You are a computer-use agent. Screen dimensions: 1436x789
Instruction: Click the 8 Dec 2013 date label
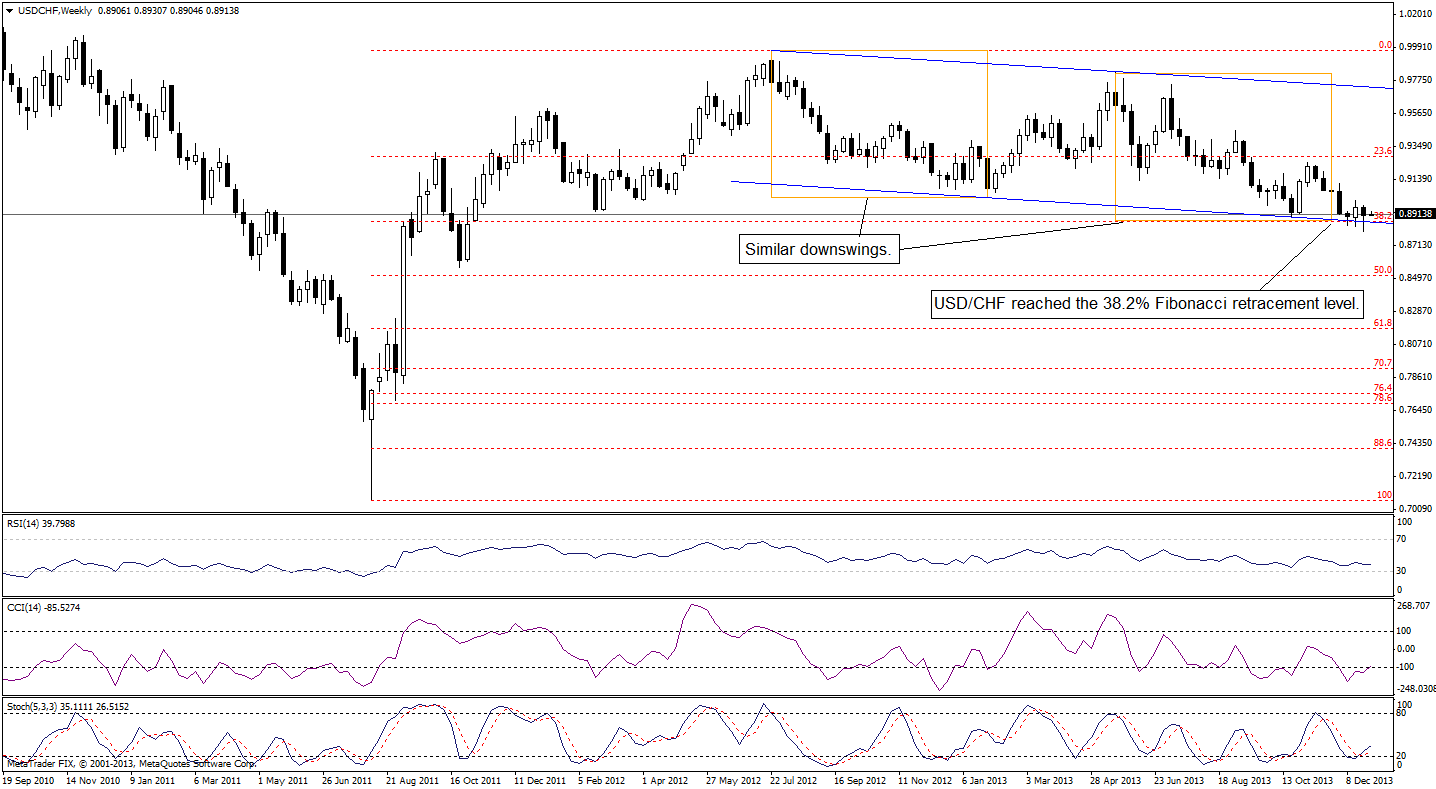(1369, 779)
